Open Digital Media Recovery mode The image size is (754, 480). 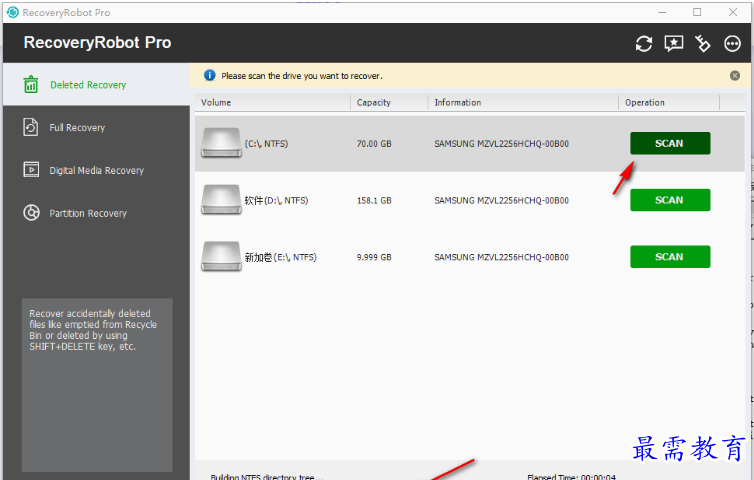[96, 170]
